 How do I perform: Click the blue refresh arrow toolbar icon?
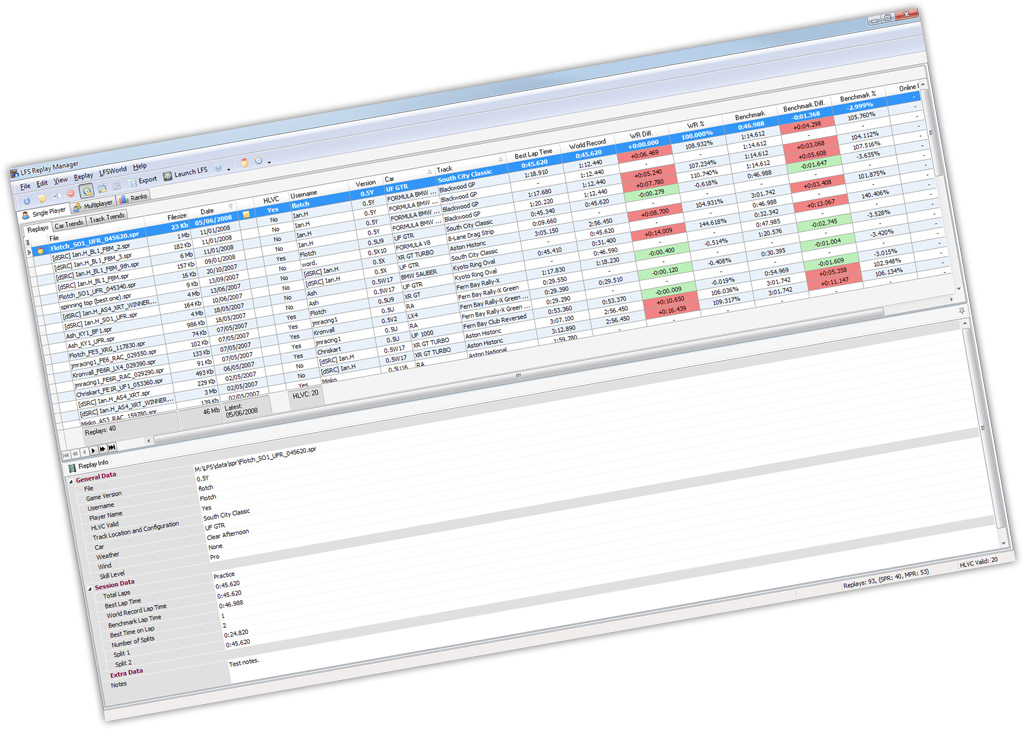(27, 201)
